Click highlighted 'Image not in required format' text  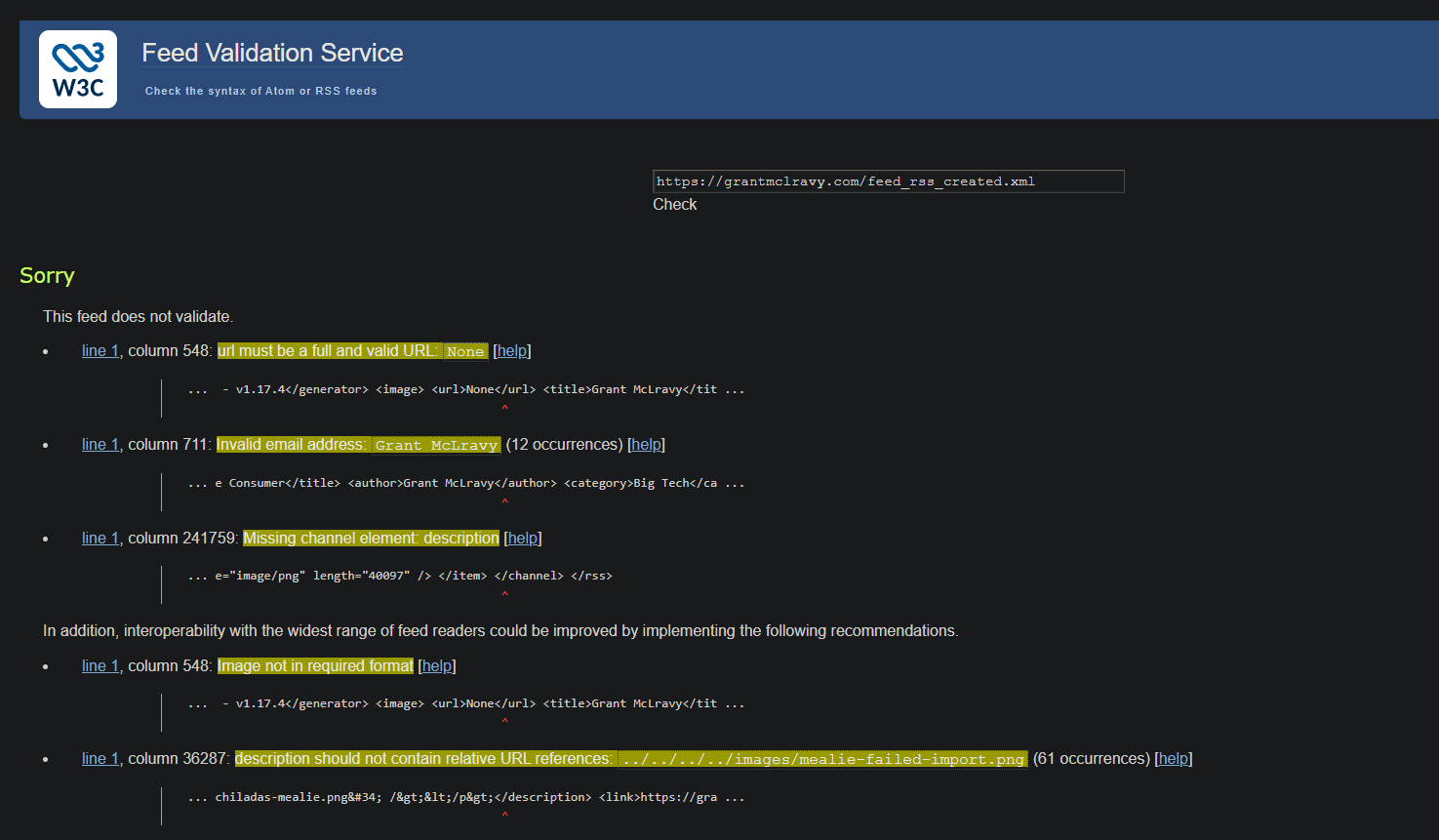315,666
